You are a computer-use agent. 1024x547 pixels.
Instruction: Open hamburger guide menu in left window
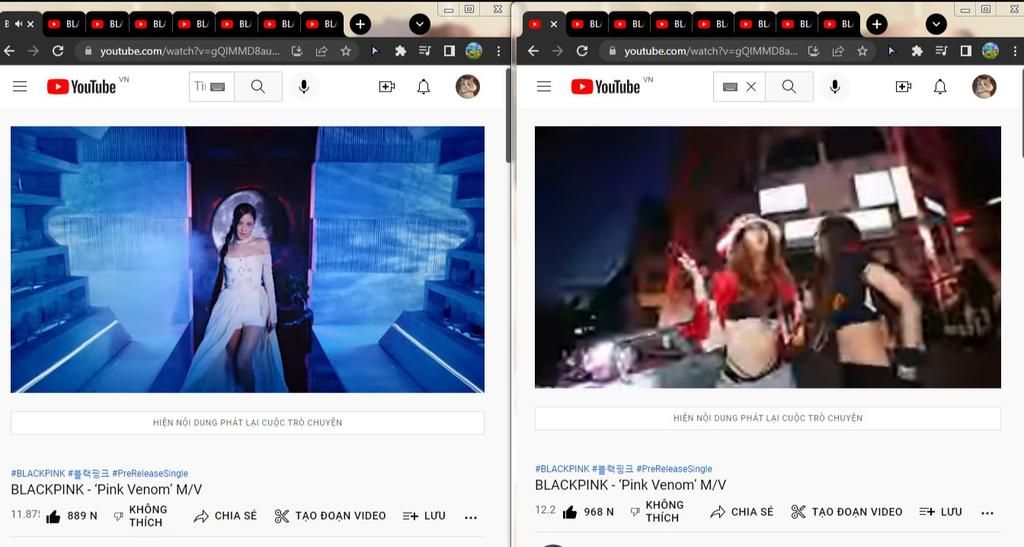point(20,86)
